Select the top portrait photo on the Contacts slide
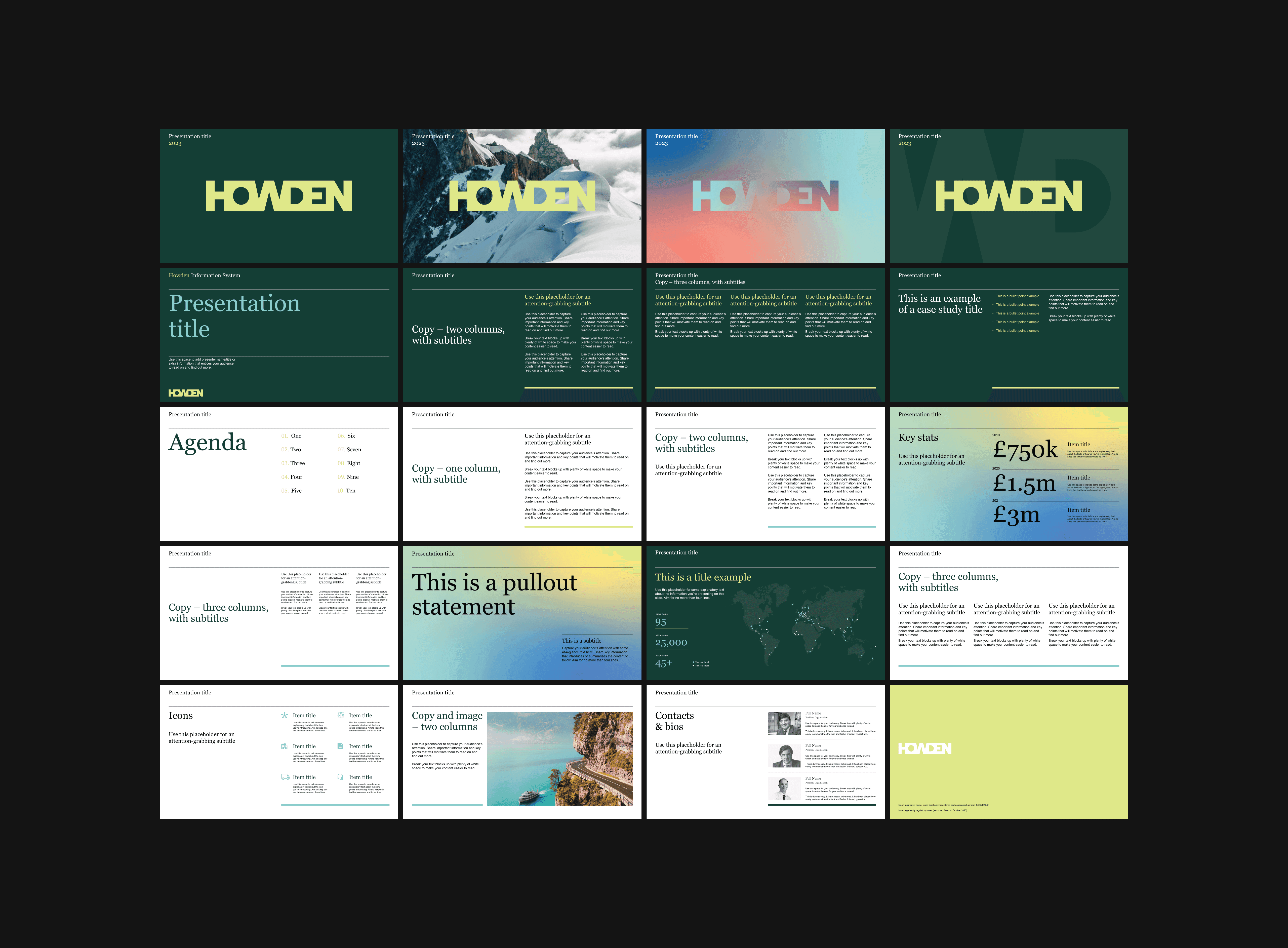The height and width of the screenshot is (948, 1288). click(784, 724)
